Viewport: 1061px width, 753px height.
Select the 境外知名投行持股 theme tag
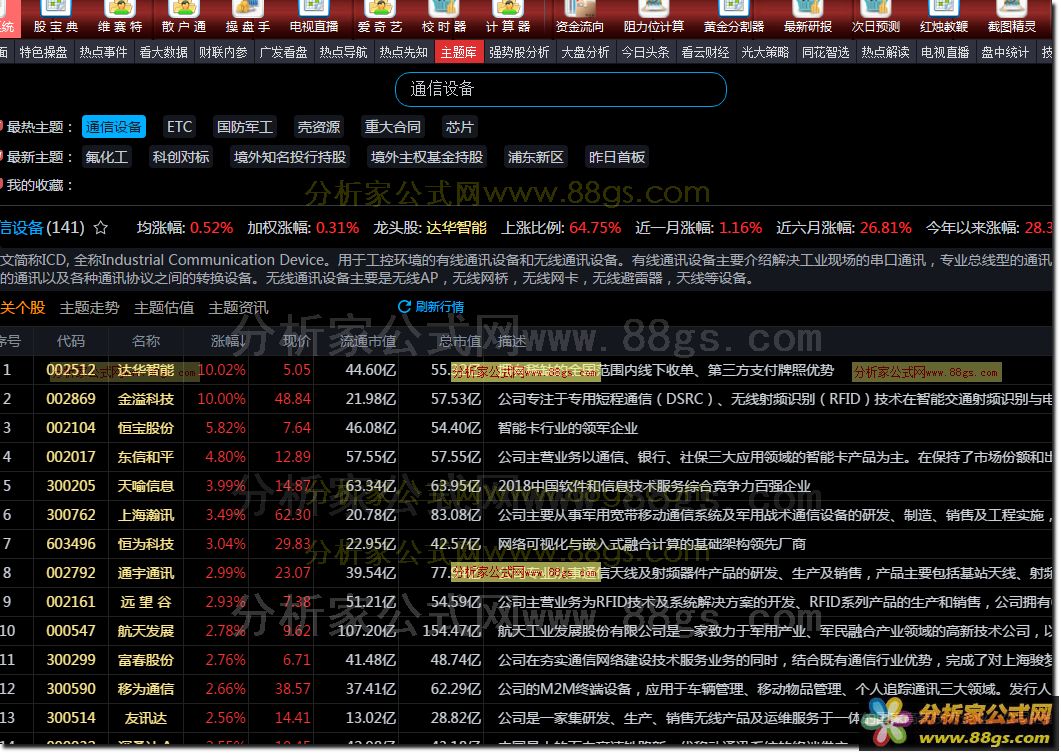click(290, 158)
